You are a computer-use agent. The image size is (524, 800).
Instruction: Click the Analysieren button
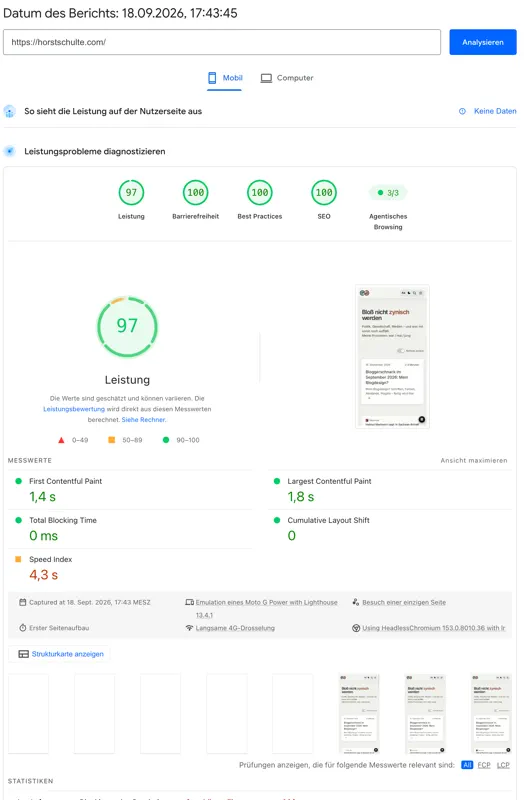click(482, 42)
